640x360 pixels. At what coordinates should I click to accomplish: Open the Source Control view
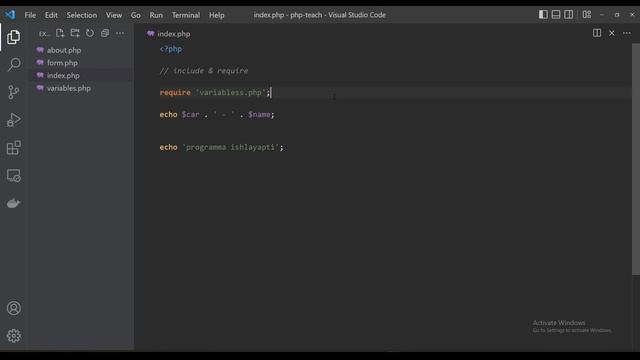[x=13, y=92]
